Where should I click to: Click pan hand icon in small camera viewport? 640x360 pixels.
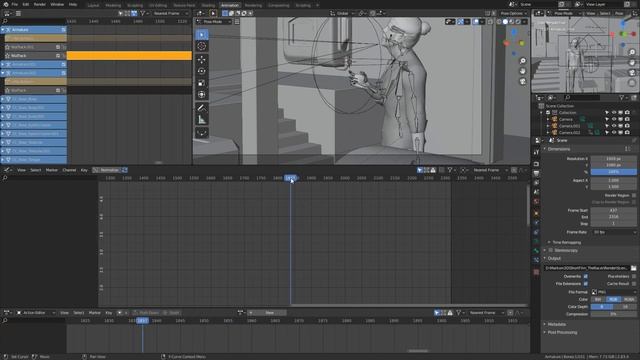pos(632,62)
